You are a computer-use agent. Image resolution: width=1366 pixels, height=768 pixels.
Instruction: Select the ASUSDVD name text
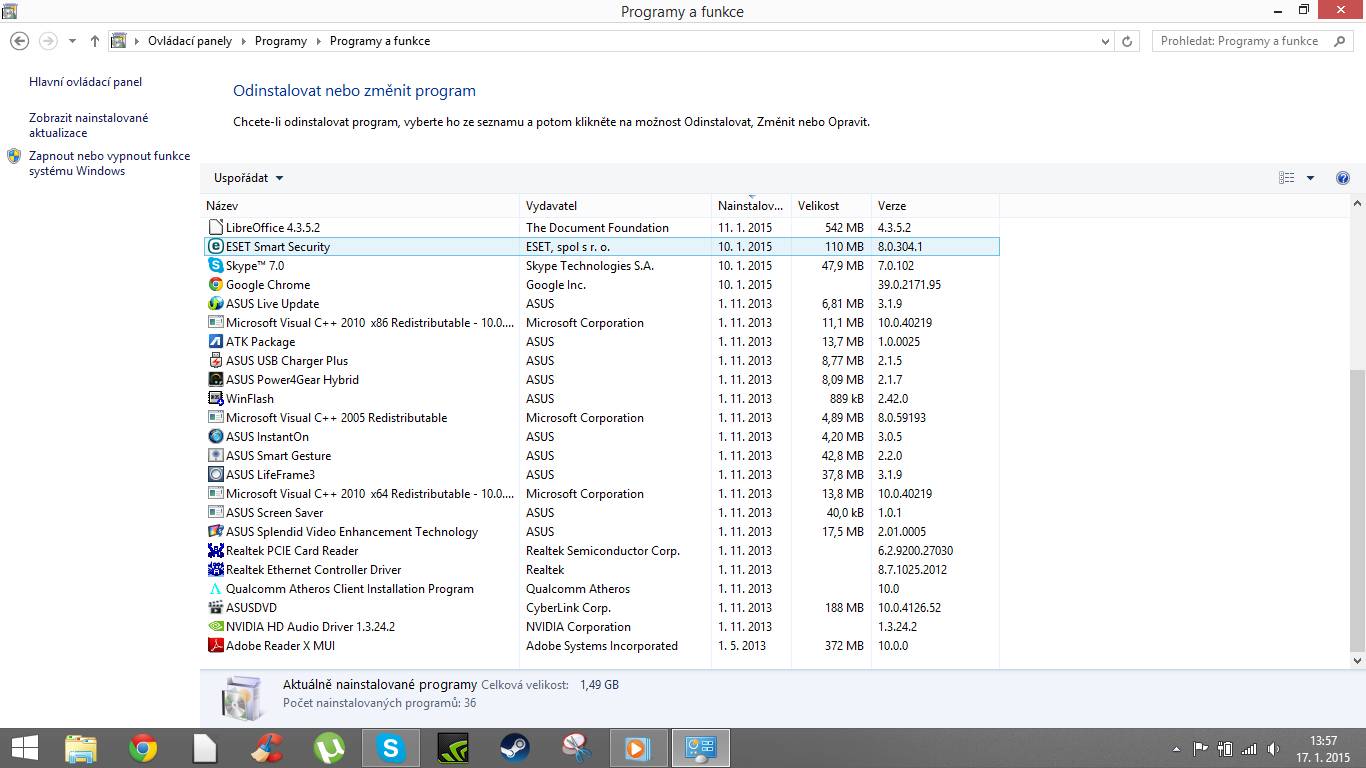(252, 608)
